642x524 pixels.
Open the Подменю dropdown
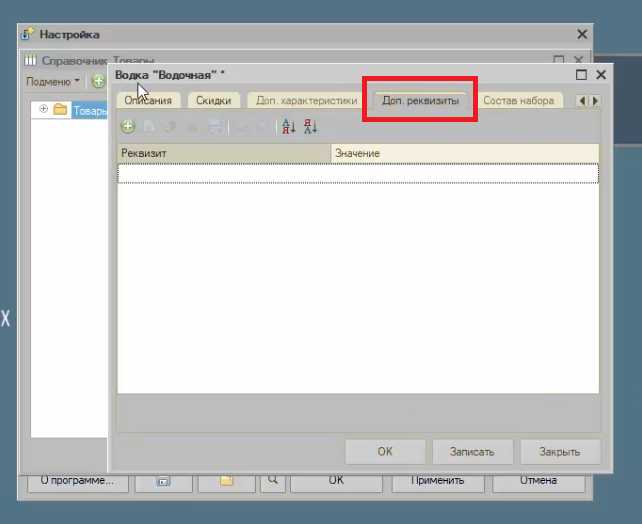pyautogui.click(x=52, y=81)
